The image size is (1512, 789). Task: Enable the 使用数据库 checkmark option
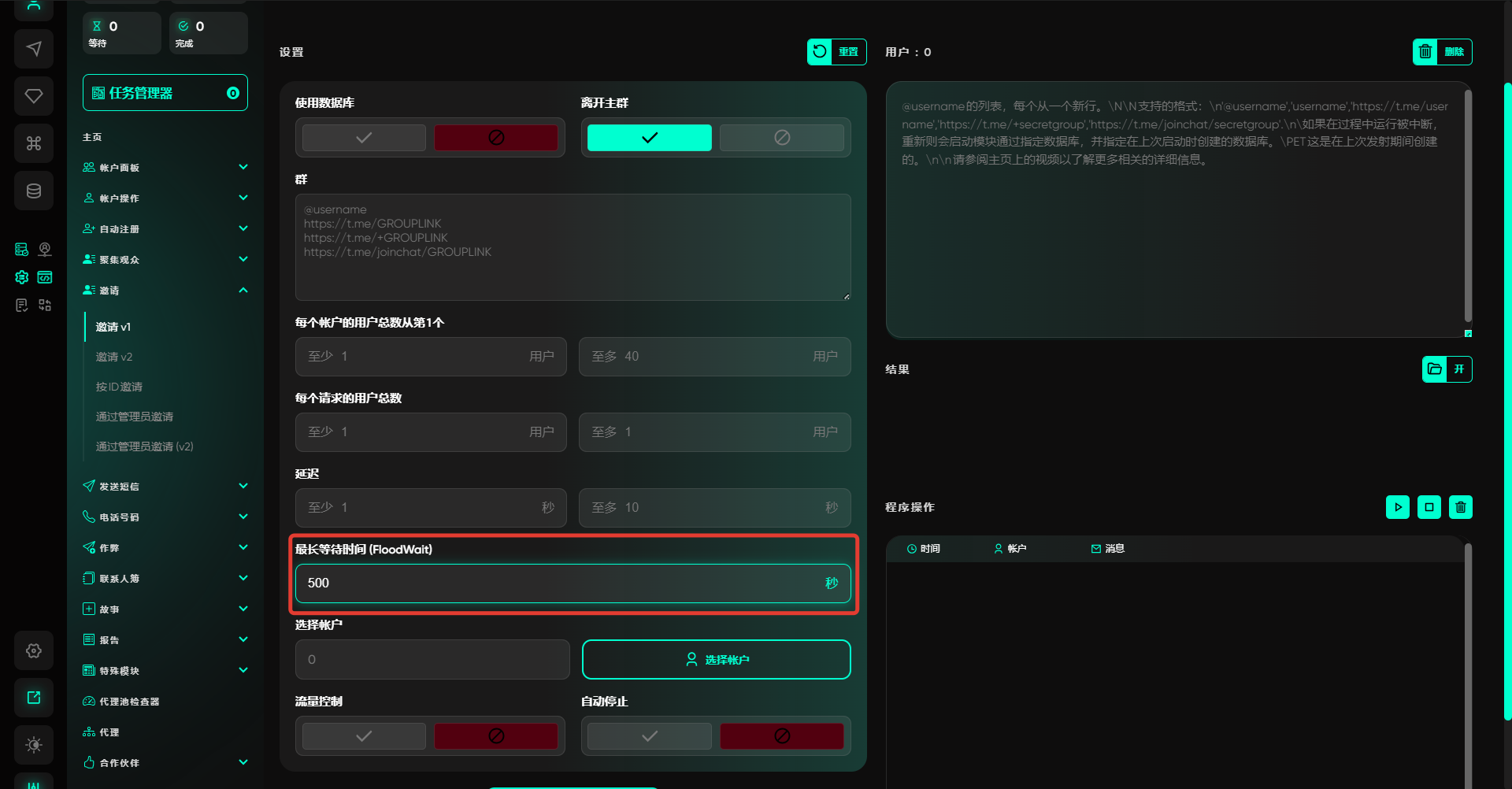click(x=364, y=138)
